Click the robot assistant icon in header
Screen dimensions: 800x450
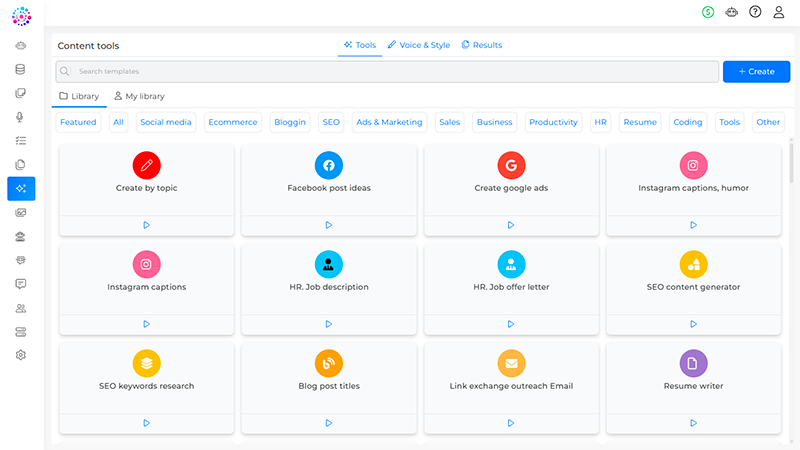732,12
